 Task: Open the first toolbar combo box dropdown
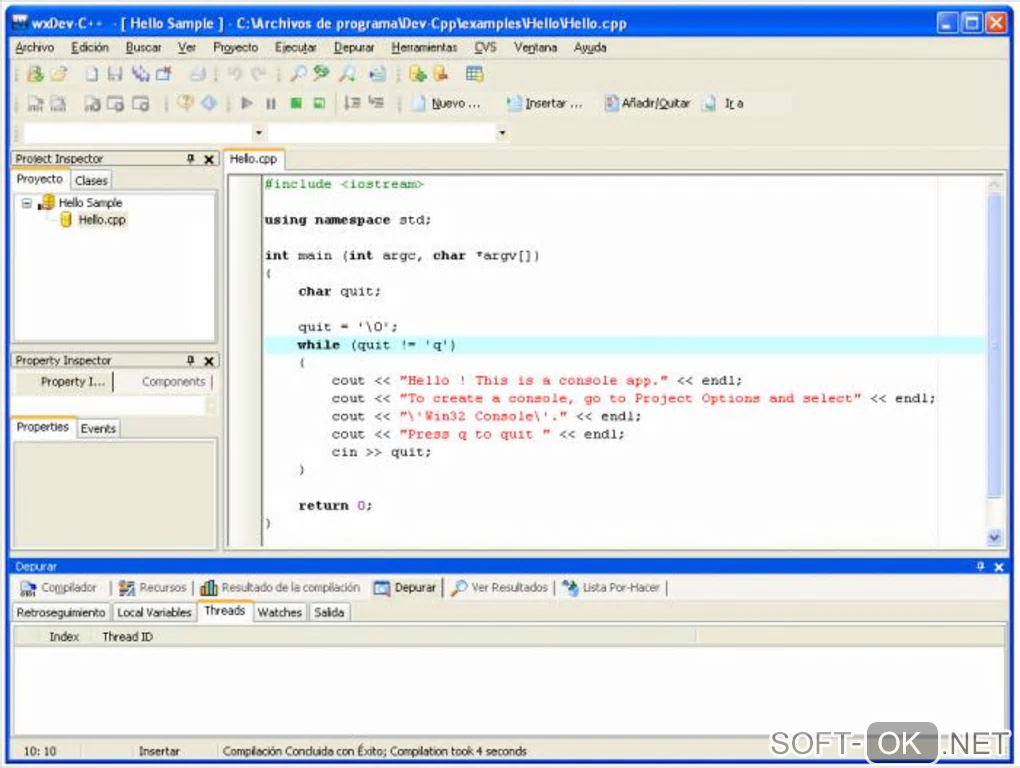(x=259, y=132)
